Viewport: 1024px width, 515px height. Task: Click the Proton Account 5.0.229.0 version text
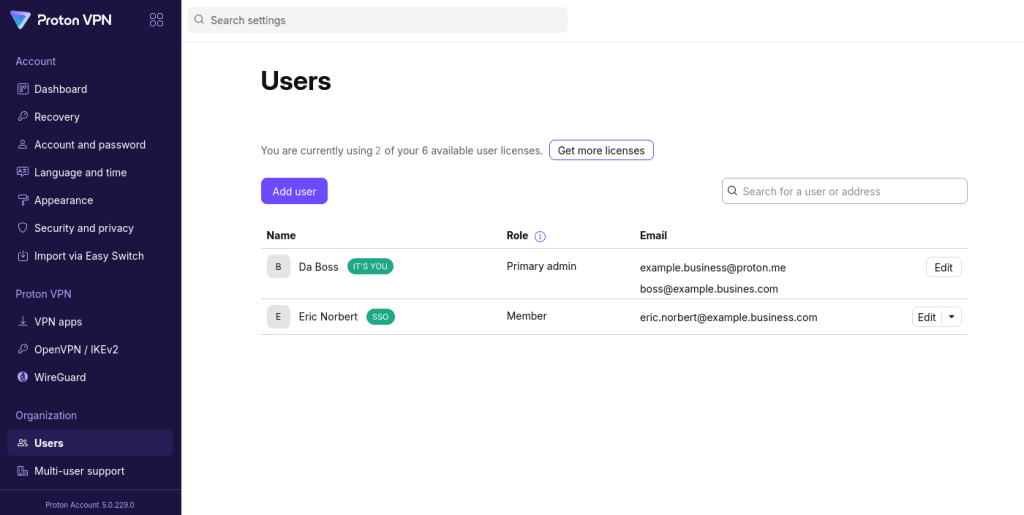(90, 505)
